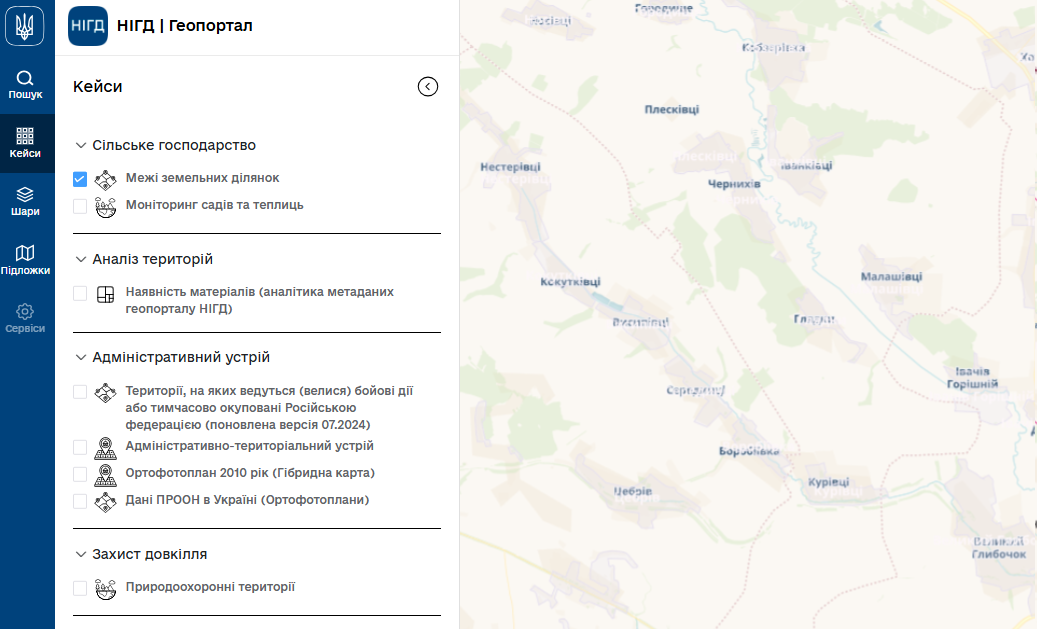Collapse the Кейси panel with arrow button
The width and height of the screenshot is (1037, 629).
[428, 87]
